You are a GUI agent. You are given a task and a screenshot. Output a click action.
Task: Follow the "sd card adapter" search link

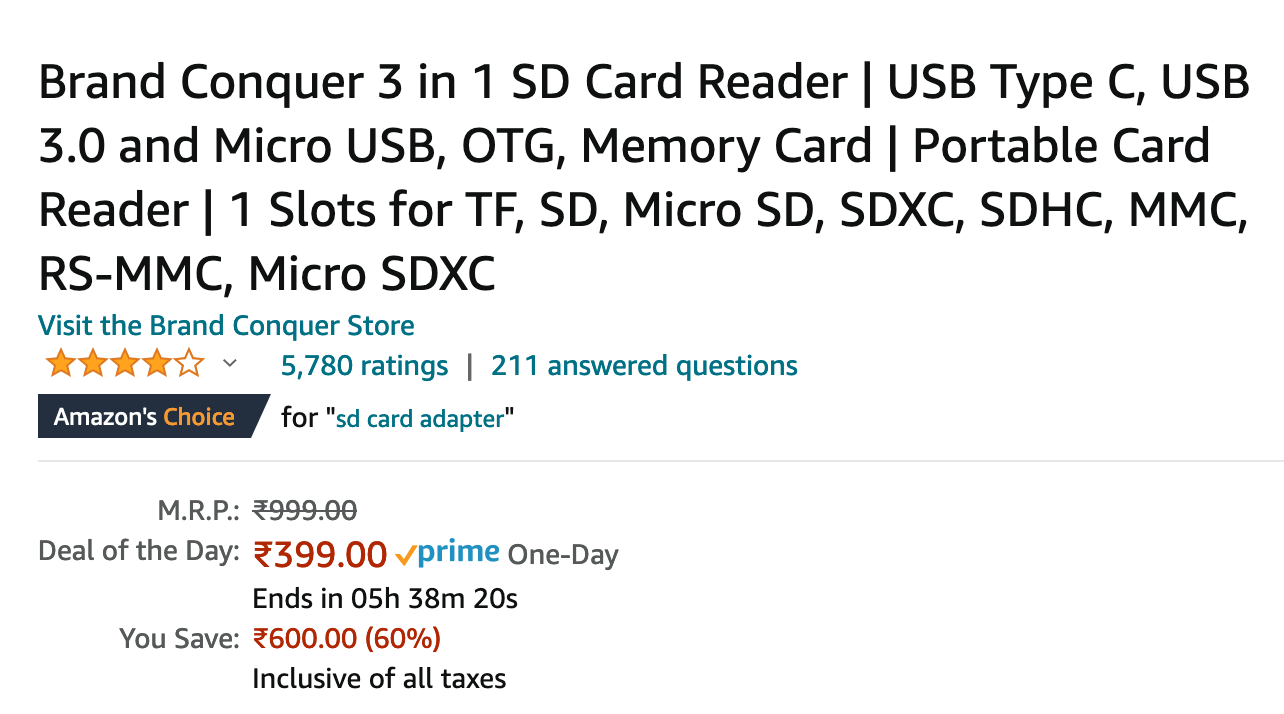pos(419,418)
